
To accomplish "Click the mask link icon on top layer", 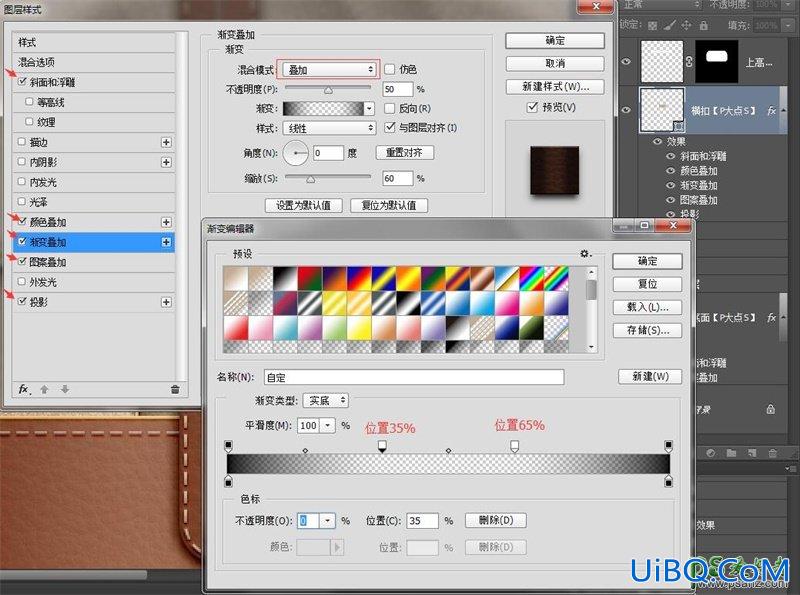I will click(x=689, y=62).
